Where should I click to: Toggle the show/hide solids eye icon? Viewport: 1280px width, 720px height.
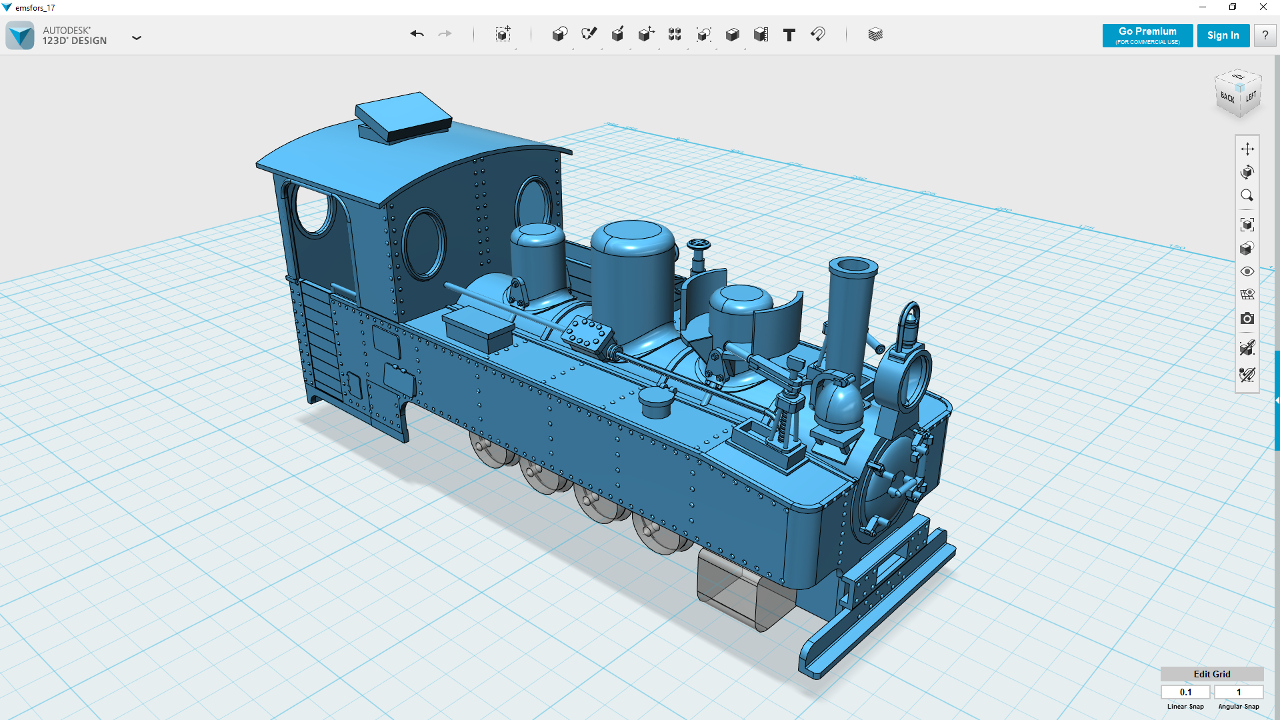(x=1247, y=271)
